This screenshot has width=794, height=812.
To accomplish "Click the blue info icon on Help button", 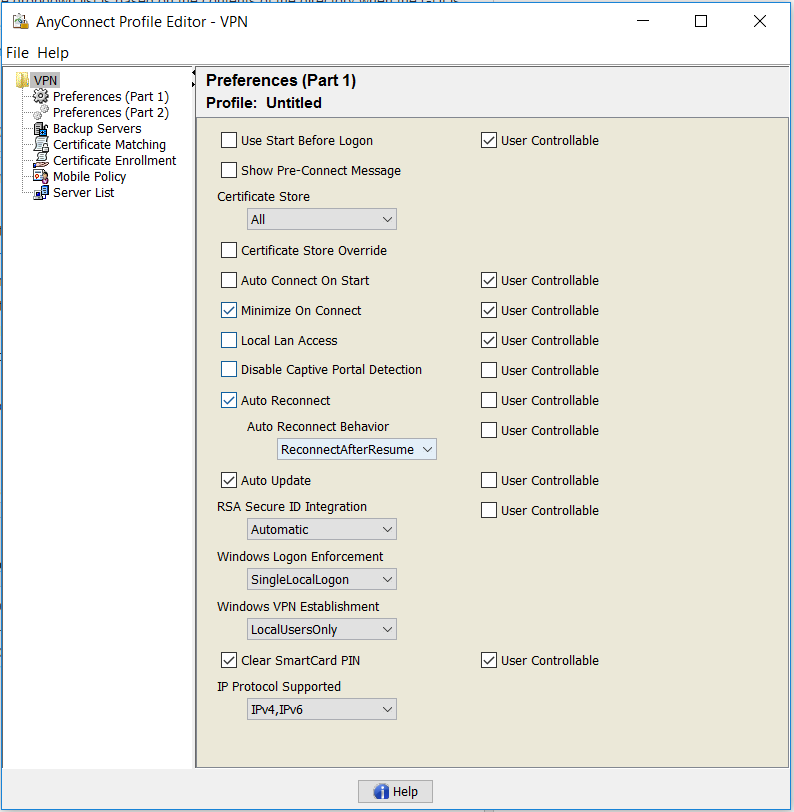I will pyautogui.click(x=381, y=791).
